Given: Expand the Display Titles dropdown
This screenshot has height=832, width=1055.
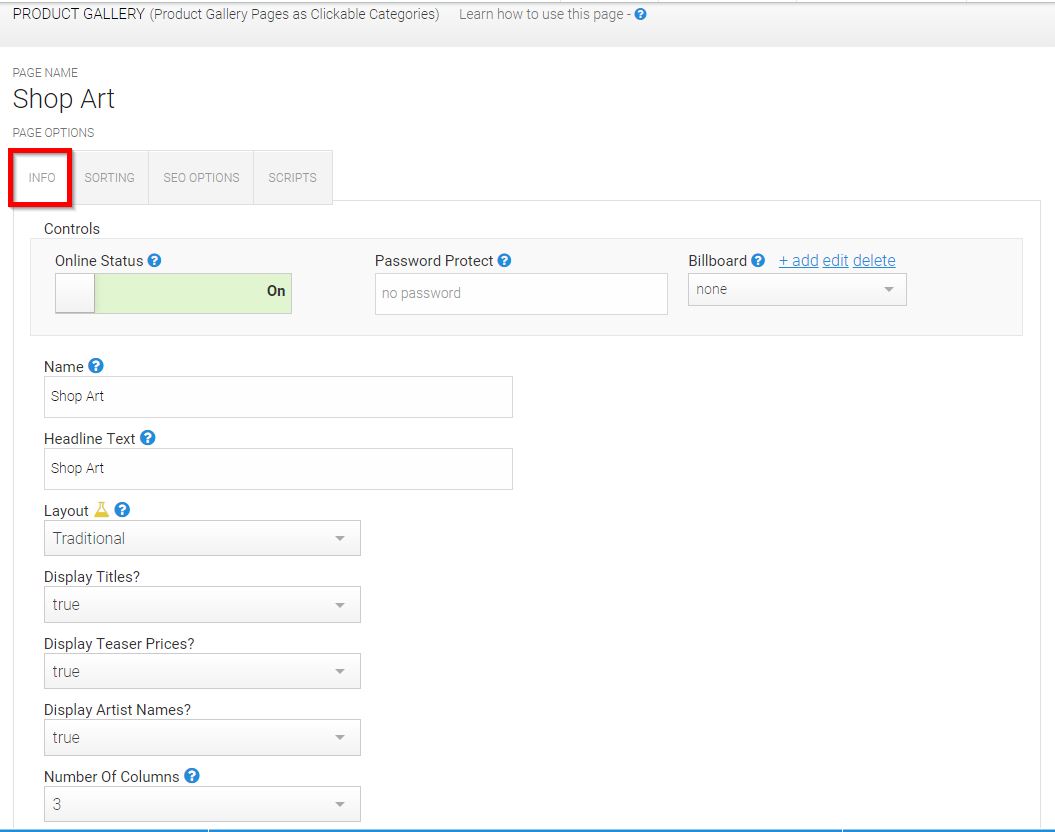Looking at the screenshot, I should [x=202, y=605].
